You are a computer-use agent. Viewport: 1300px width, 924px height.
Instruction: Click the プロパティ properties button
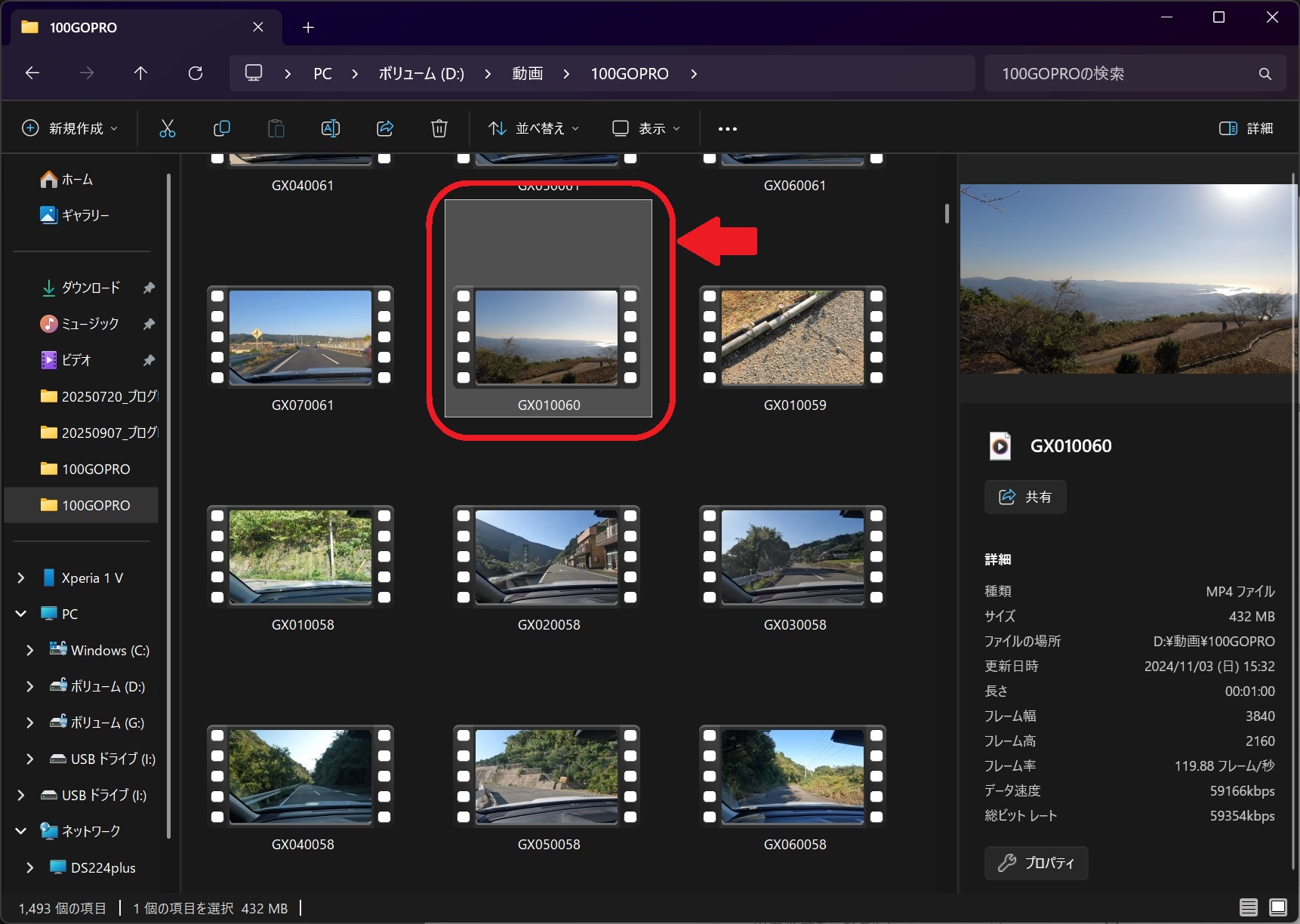click(1036, 863)
